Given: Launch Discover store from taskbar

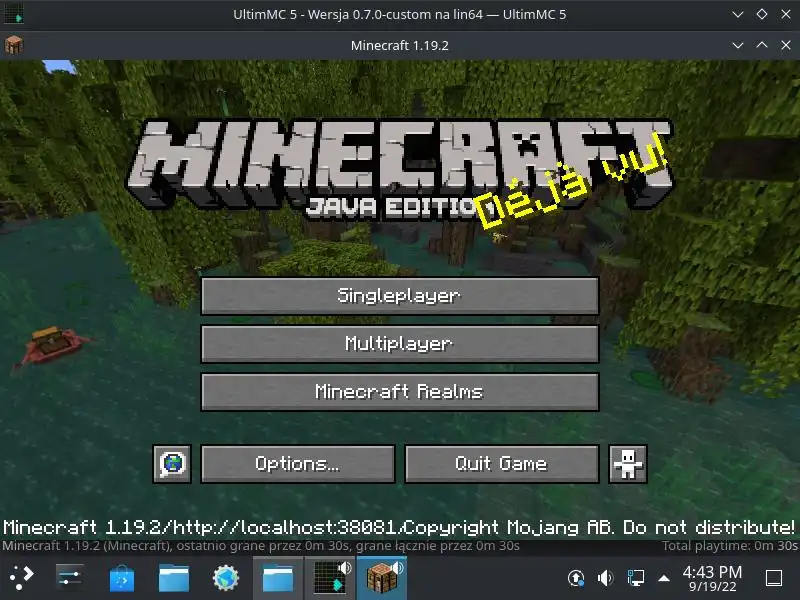Looking at the screenshot, I should [122, 578].
